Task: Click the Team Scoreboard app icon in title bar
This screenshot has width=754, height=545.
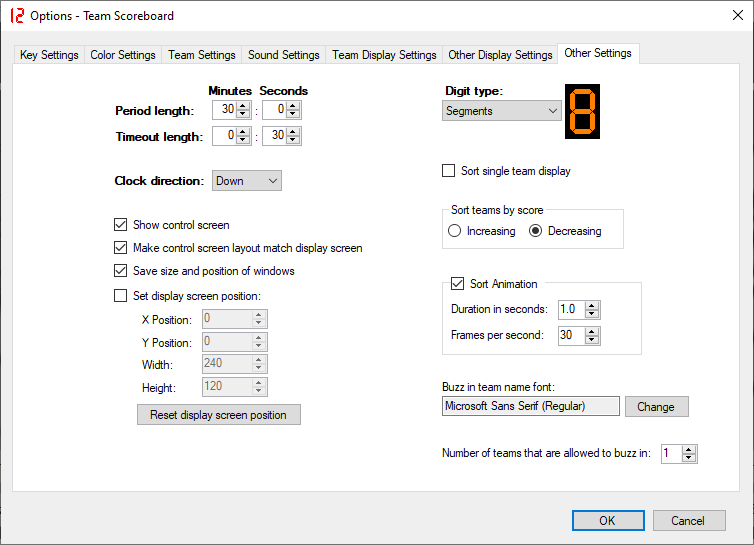Action: pos(16,16)
